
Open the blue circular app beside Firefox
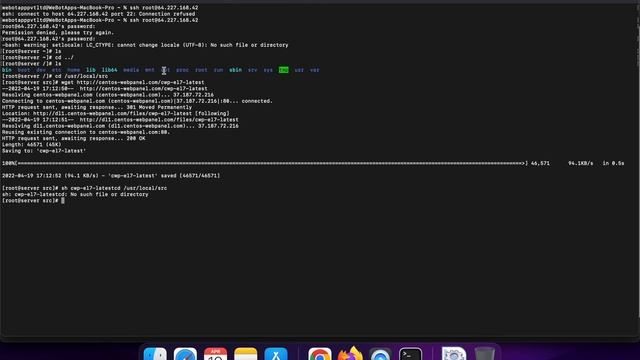pos(380,354)
